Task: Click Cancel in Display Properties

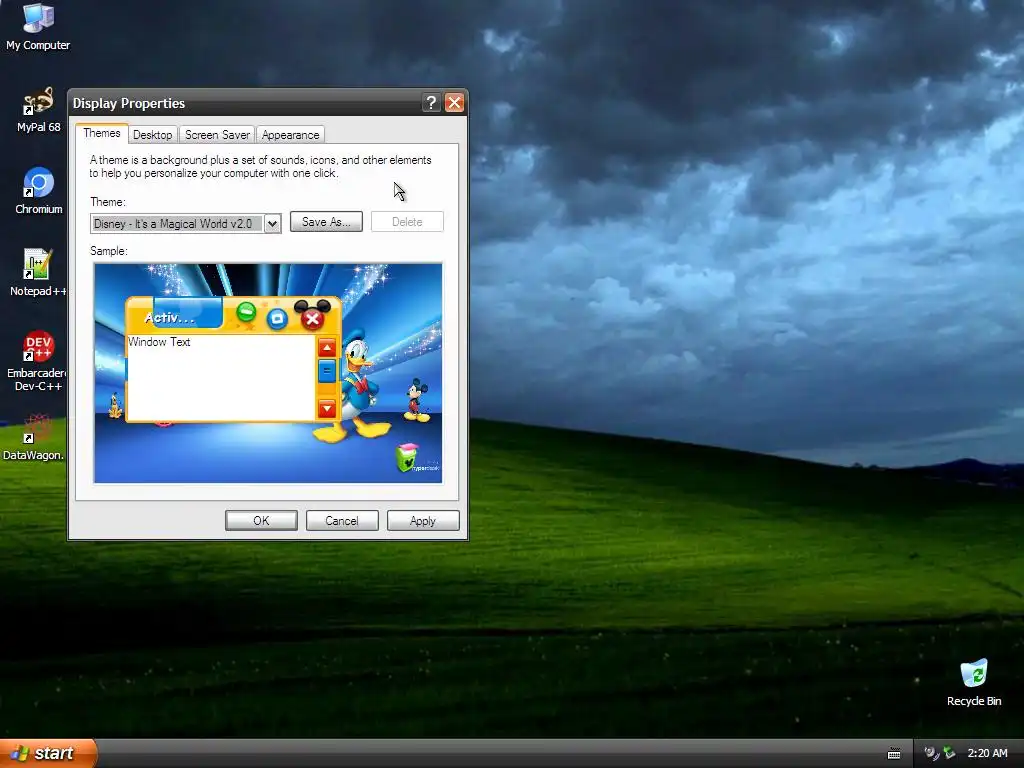Action: pos(342,520)
